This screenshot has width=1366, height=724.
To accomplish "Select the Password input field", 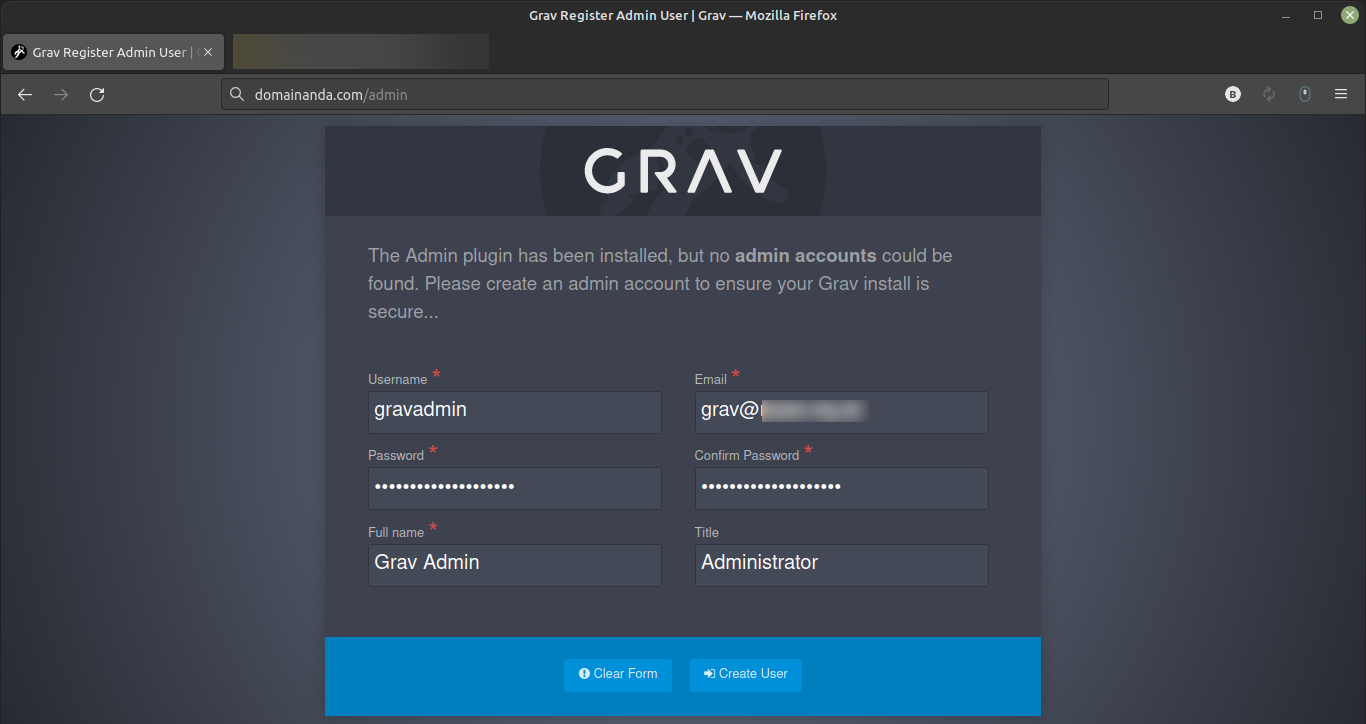I will pyautogui.click(x=514, y=487).
